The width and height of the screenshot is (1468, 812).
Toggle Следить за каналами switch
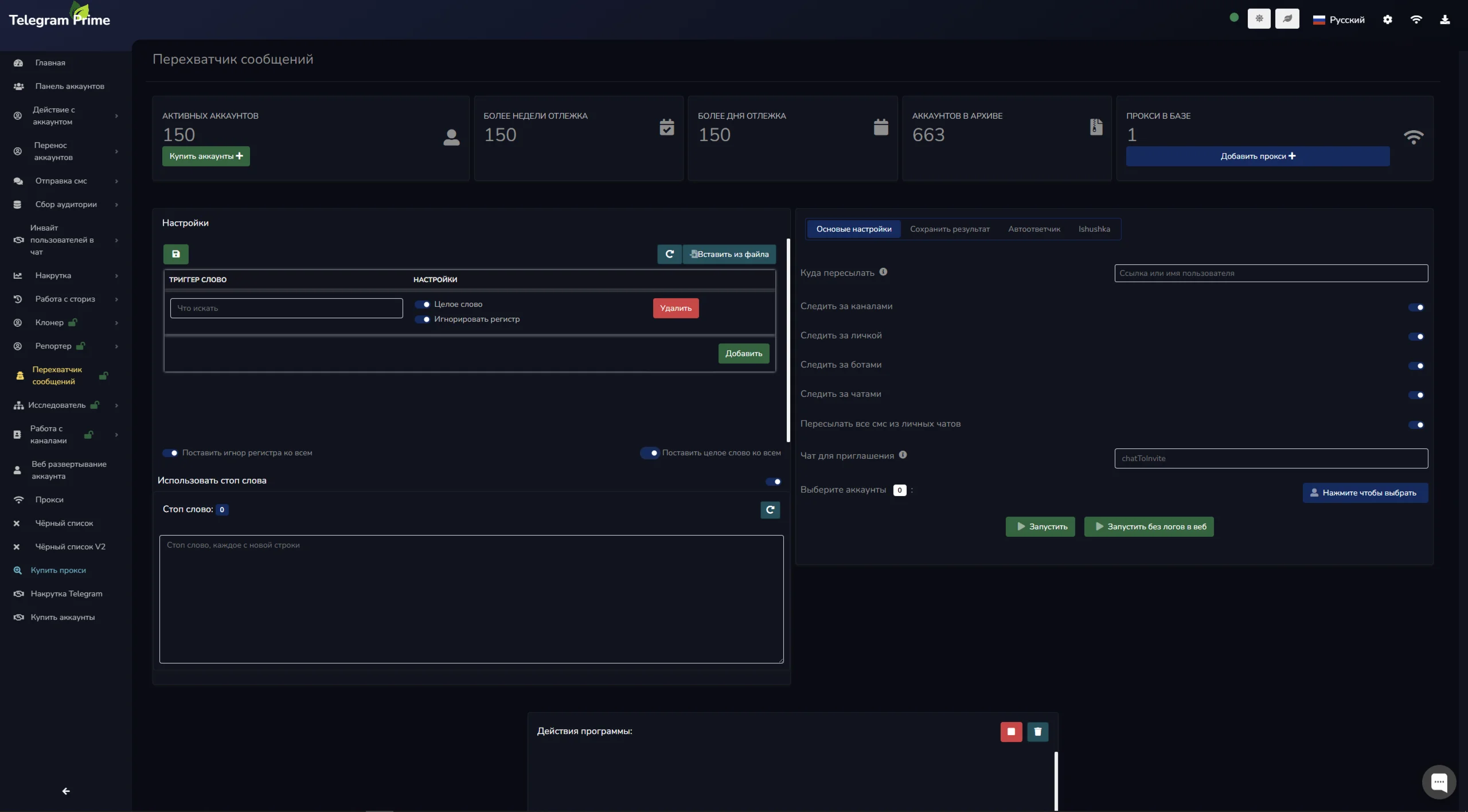tap(1416, 307)
